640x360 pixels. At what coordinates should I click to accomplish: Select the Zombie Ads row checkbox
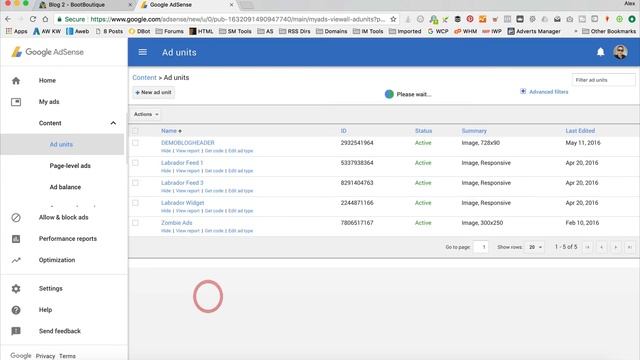[135, 223]
